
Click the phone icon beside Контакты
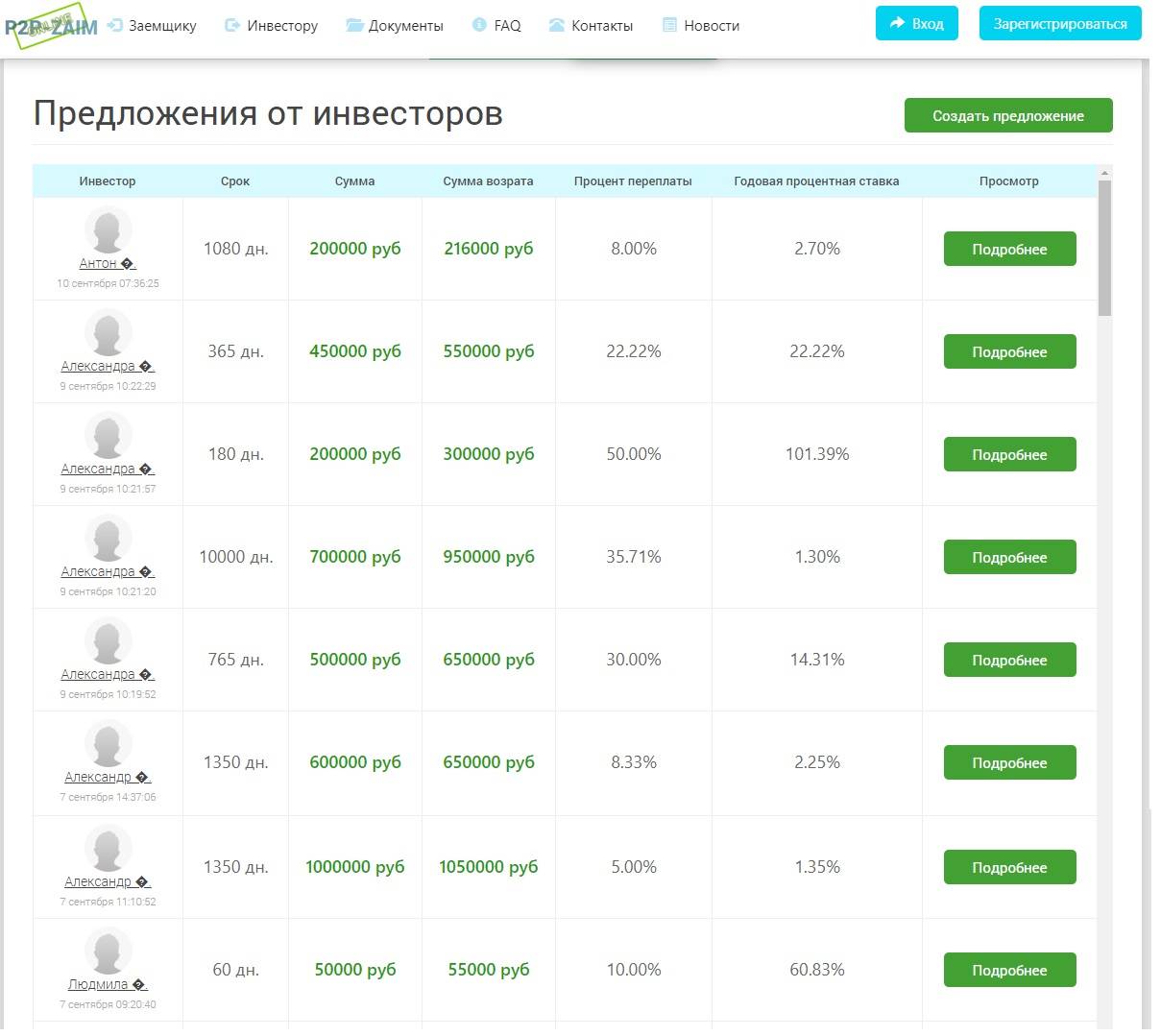click(556, 25)
